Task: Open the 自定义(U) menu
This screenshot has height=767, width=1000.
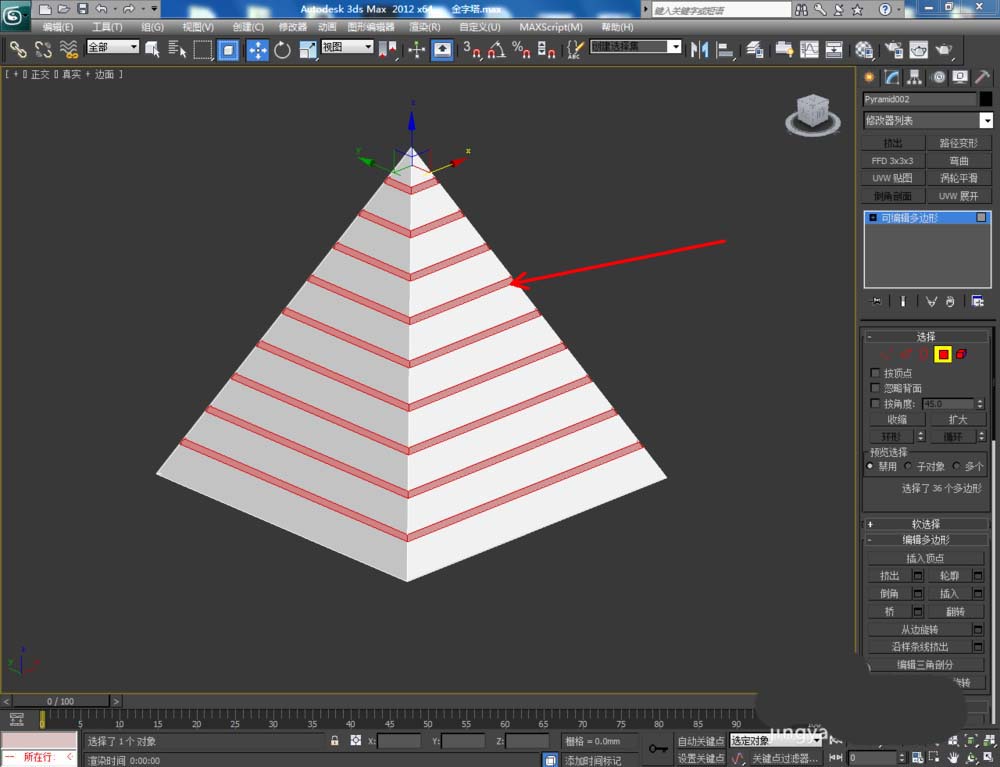Action: (480, 27)
